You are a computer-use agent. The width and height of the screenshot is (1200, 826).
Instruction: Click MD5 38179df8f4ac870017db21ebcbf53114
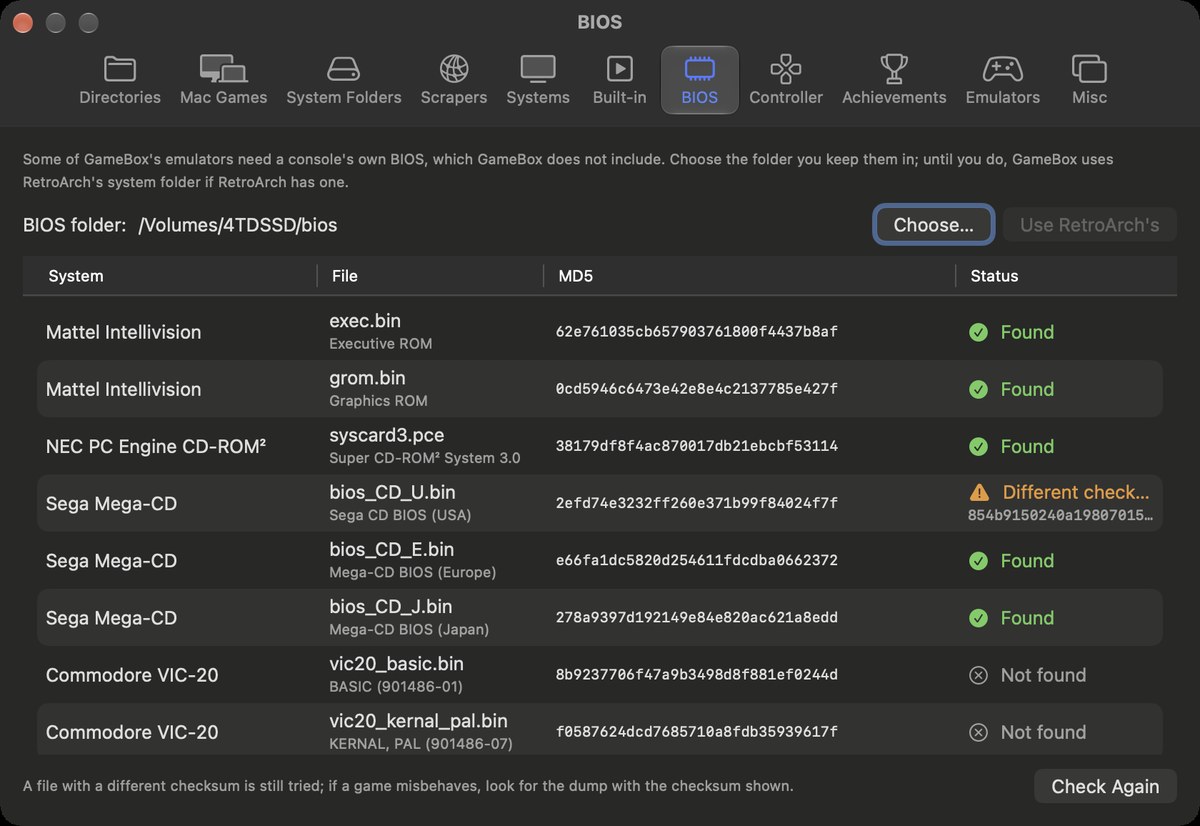[697, 446]
